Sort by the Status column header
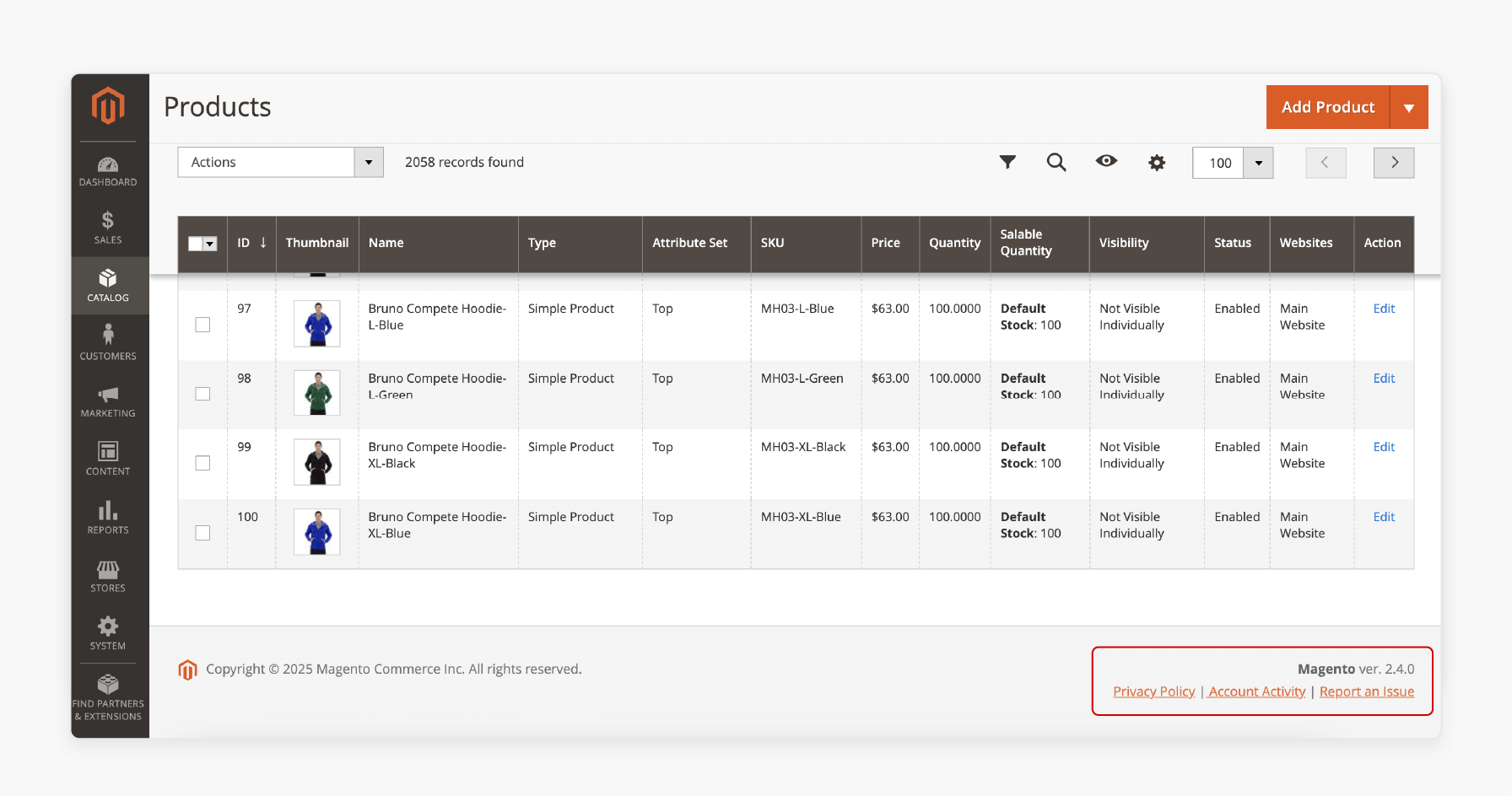 coord(1237,243)
